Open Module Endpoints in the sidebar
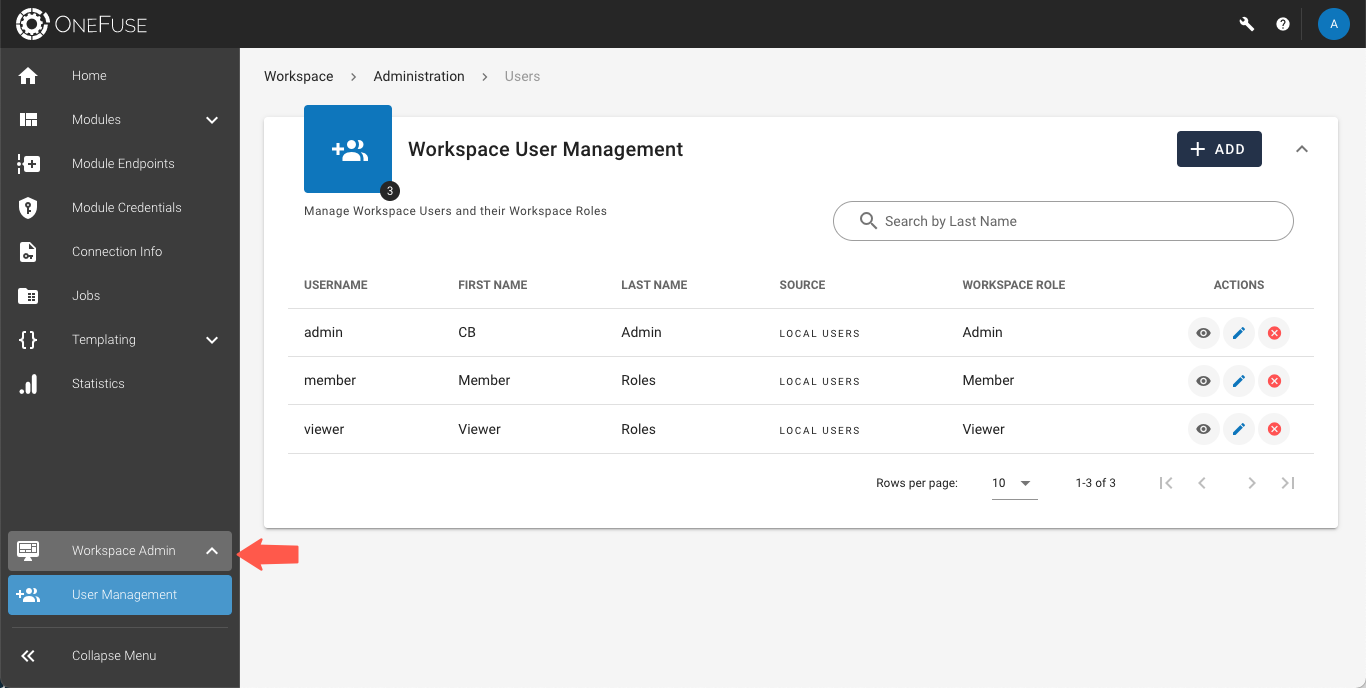1366x689 pixels. [x=122, y=164]
